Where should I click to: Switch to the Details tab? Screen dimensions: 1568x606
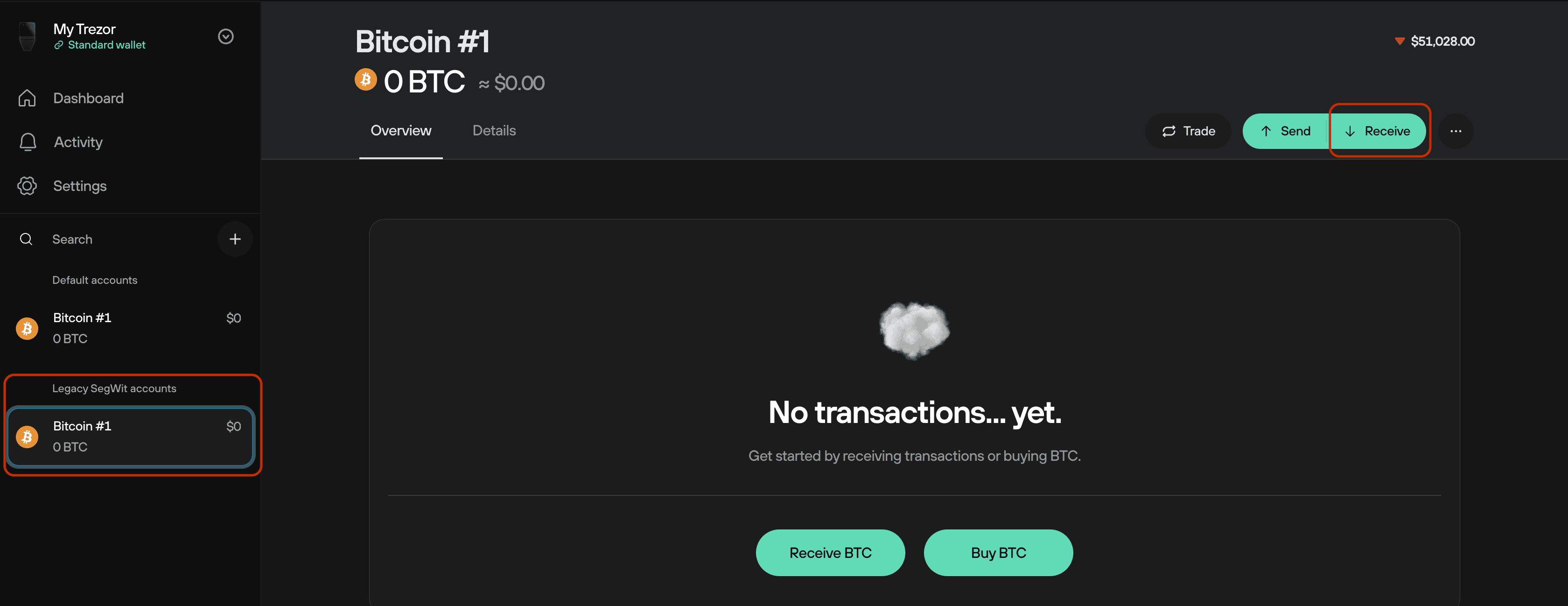(x=494, y=130)
